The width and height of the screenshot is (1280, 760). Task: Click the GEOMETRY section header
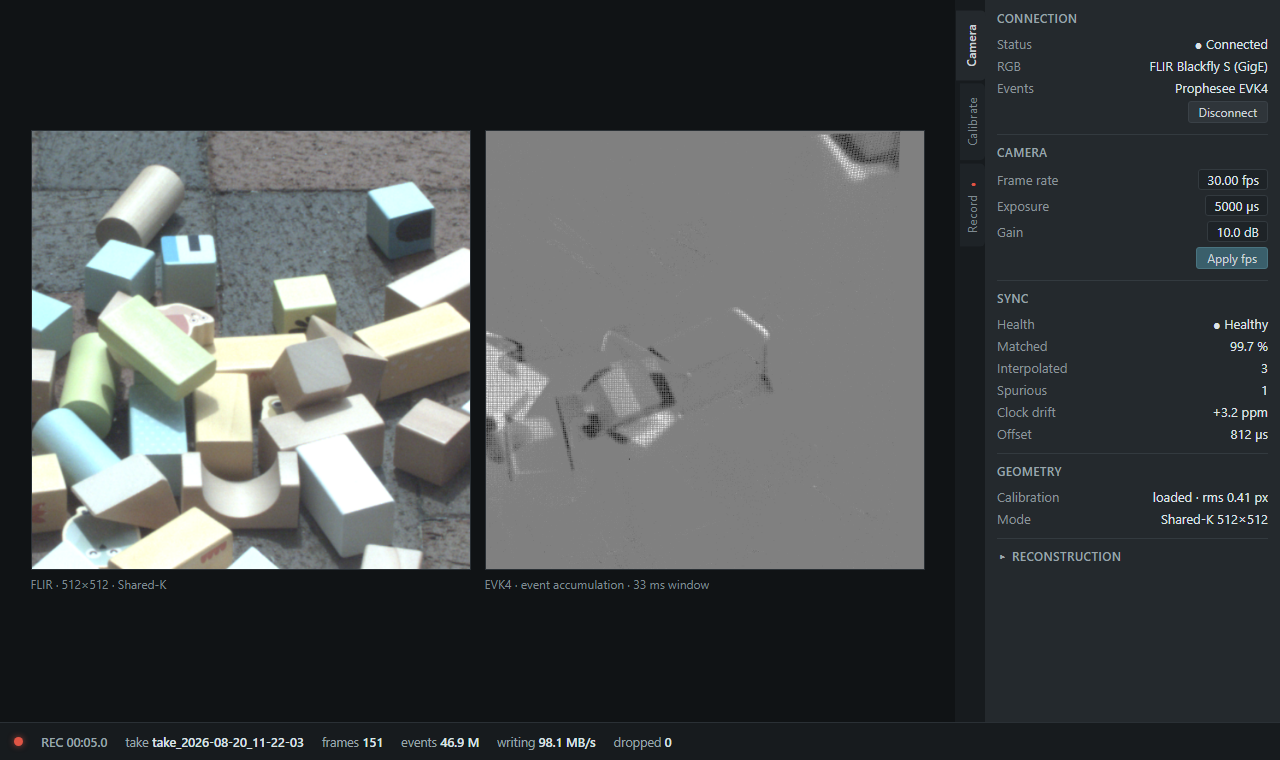(x=1029, y=472)
